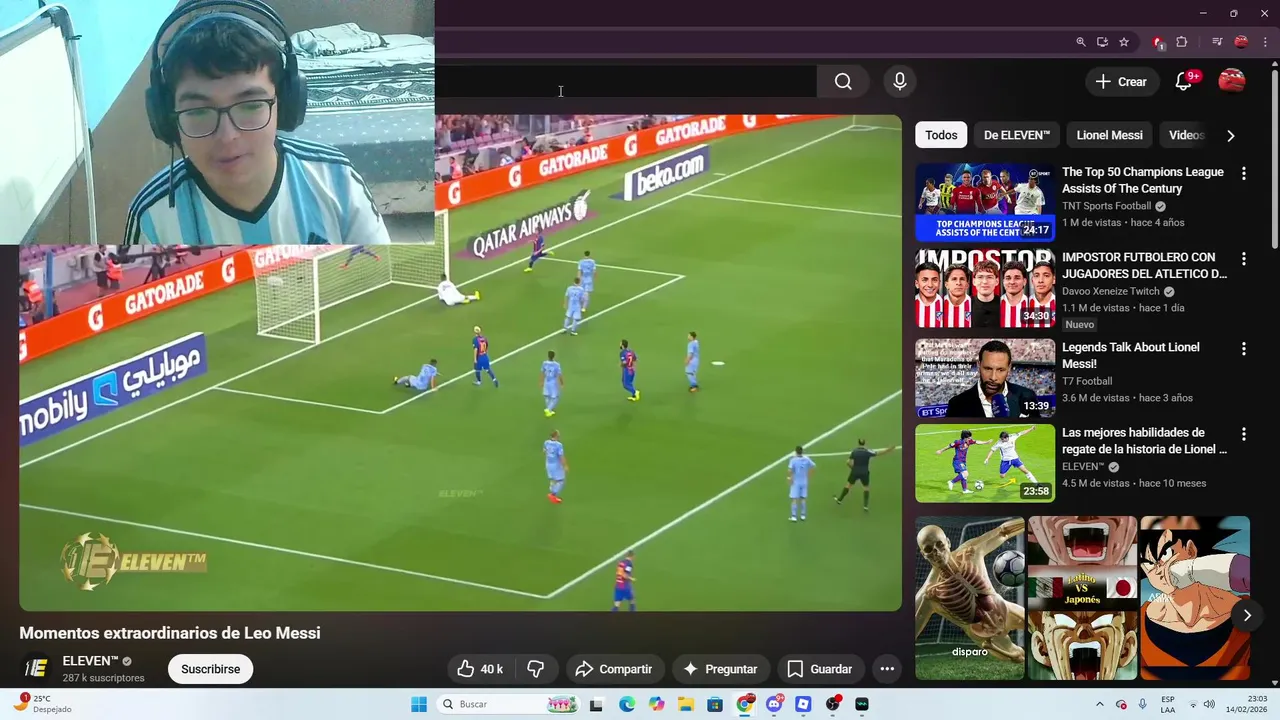Image resolution: width=1280 pixels, height=720 pixels.
Task: Open the browser extensions puzzle icon
Action: tap(1182, 42)
